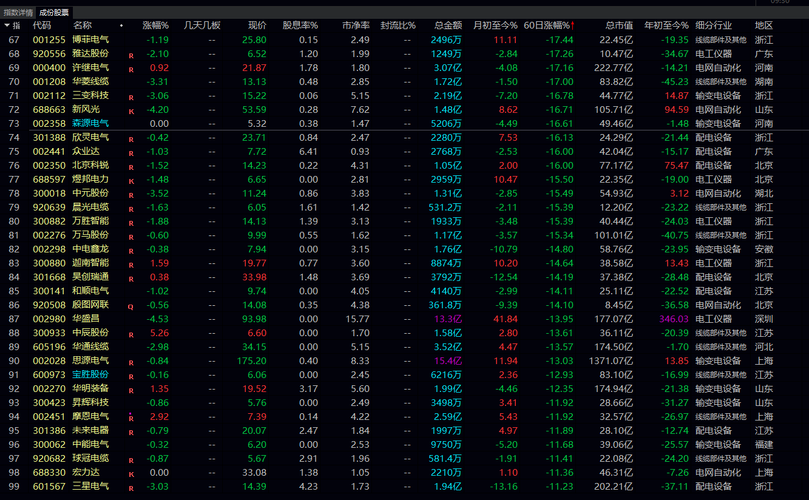Click the R marker beside 欣灵电气
Viewport: 809px width, 500px height.
click(131, 139)
